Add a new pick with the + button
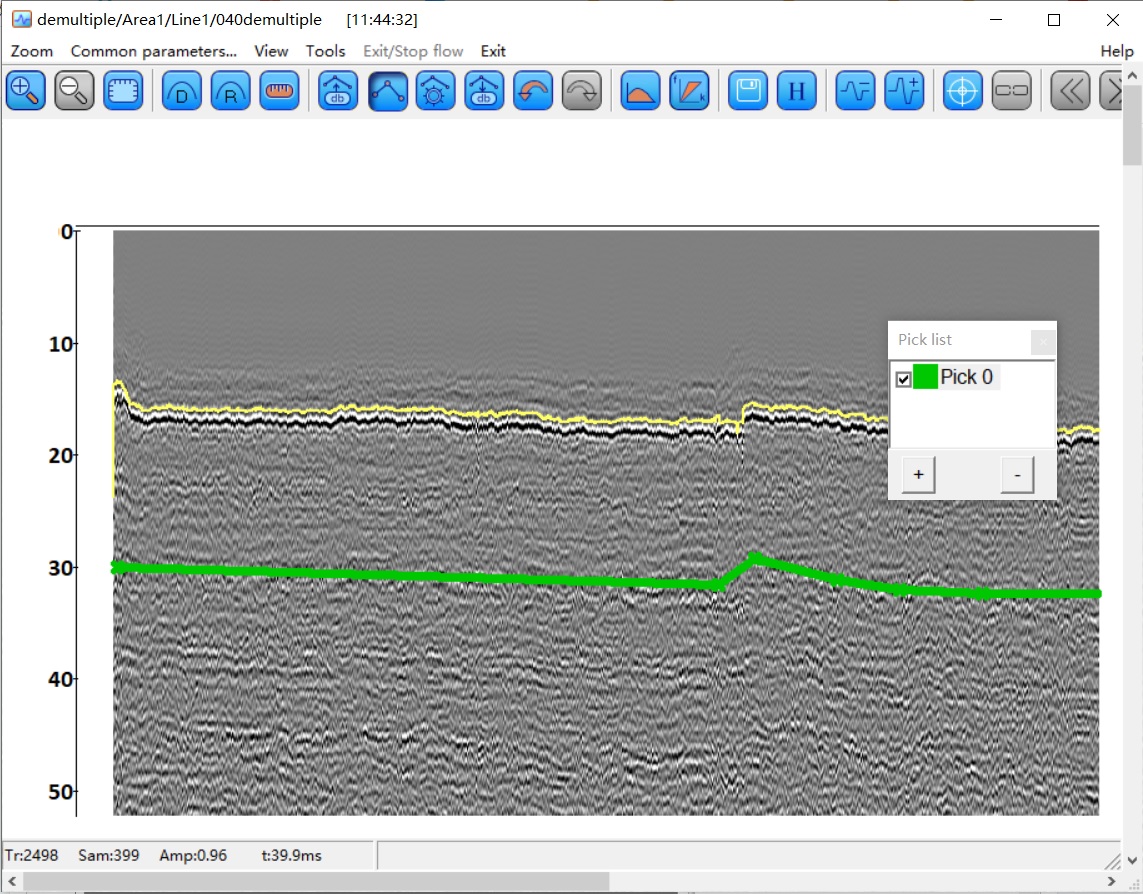The image size is (1143, 894). [x=918, y=475]
